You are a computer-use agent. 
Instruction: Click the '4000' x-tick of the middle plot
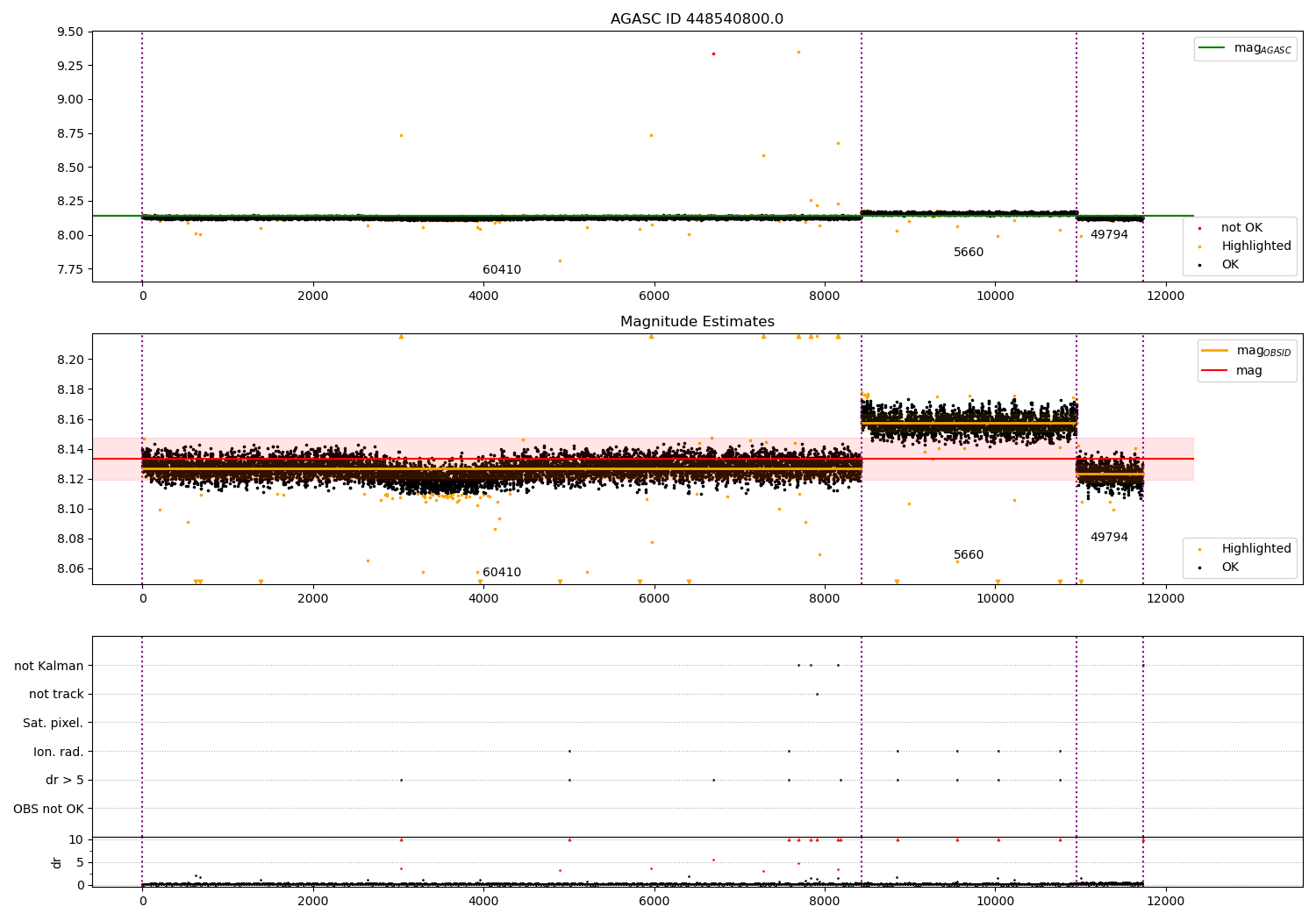coord(483,599)
